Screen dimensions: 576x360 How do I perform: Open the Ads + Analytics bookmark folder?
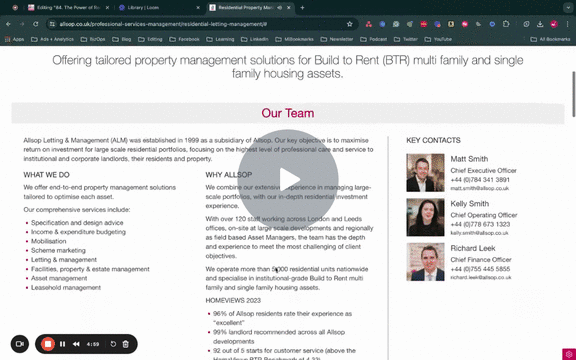[53, 39]
